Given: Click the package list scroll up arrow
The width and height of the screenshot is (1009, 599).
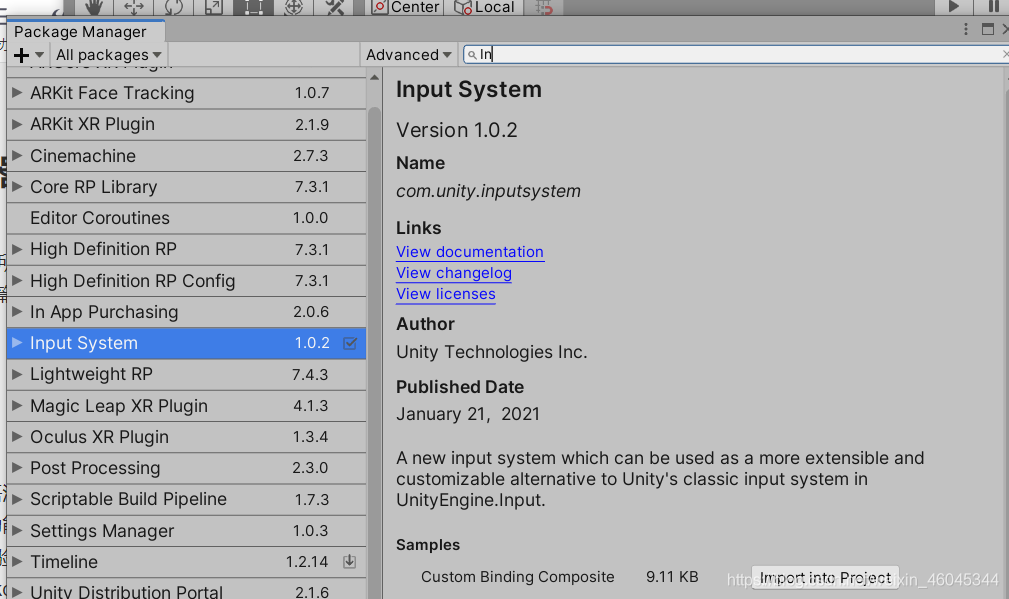Looking at the screenshot, I should click(x=375, y=78).
